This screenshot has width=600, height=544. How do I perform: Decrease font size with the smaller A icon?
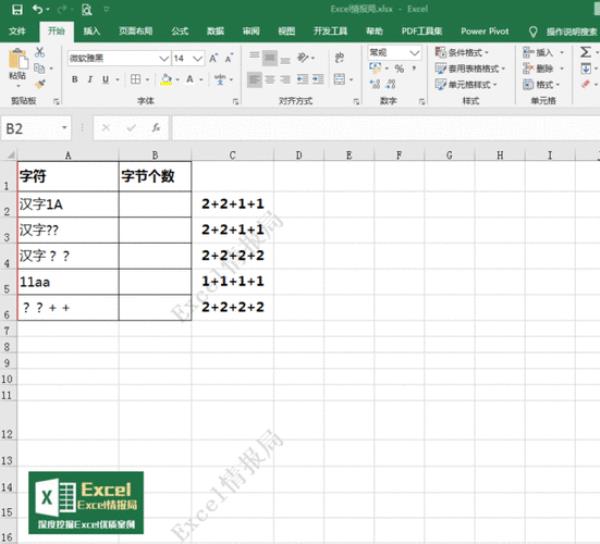229,58
